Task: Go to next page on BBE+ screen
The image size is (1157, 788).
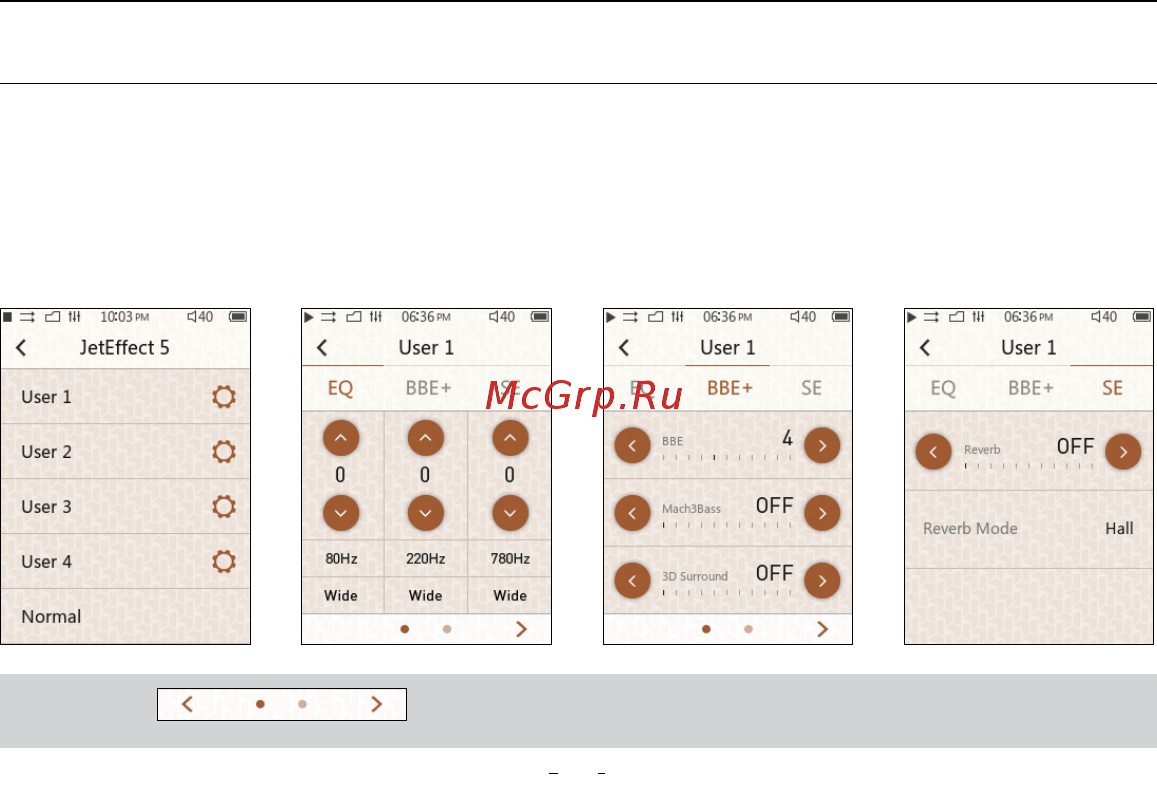Action: 823,629
